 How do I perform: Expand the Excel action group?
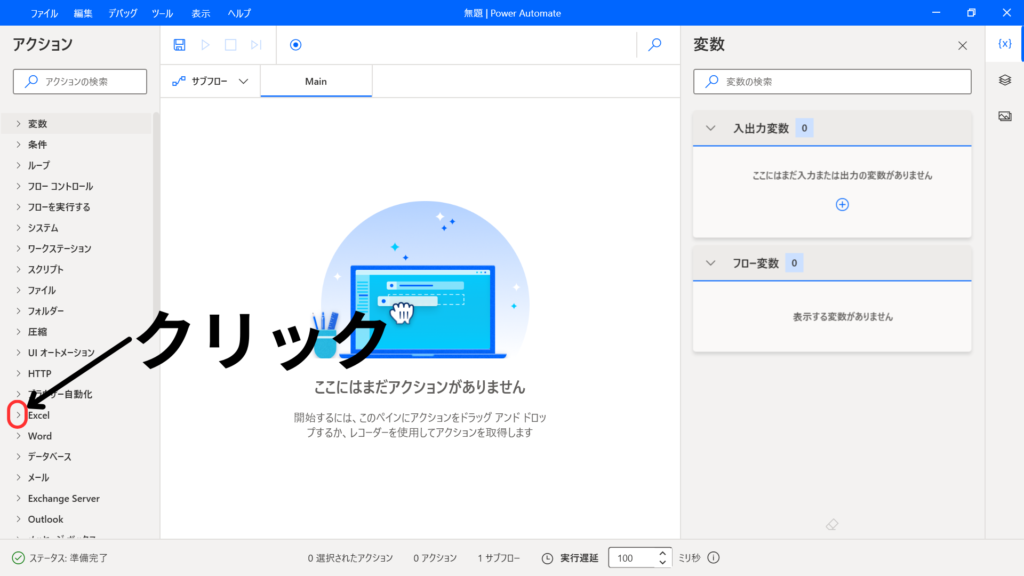(x=18, y=415)
